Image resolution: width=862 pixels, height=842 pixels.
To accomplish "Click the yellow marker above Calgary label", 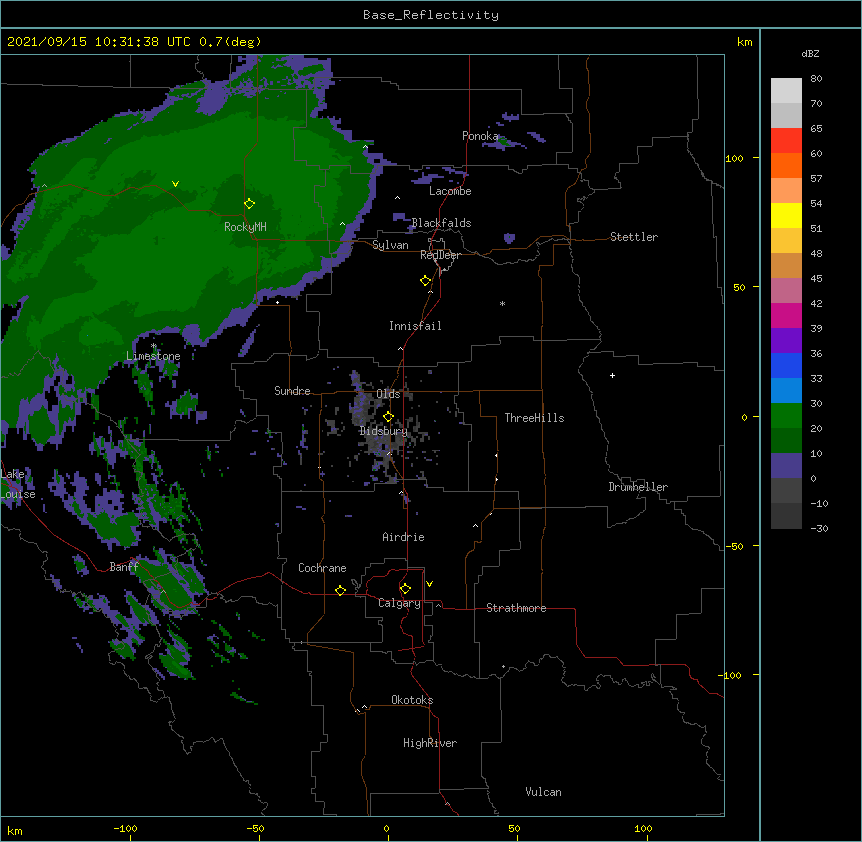I will (405, 589).
